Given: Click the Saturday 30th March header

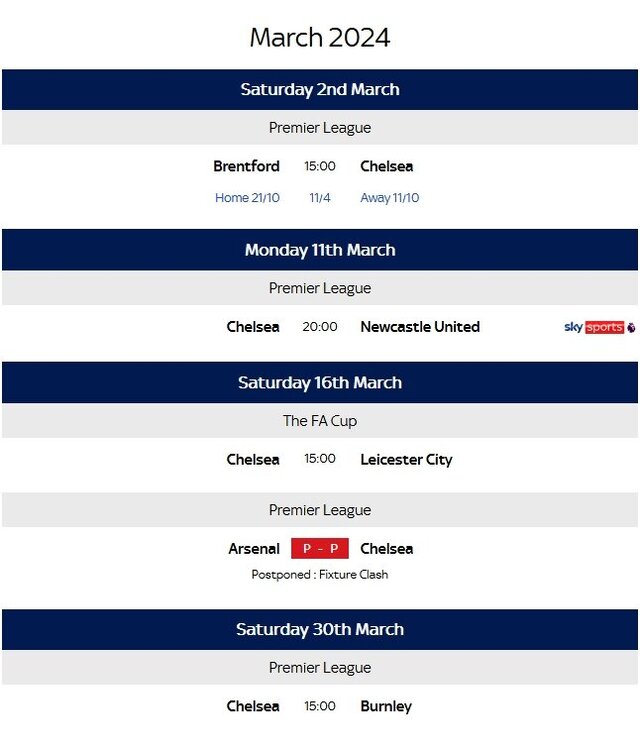Looking at the screenshot, I should click(320, 629).
